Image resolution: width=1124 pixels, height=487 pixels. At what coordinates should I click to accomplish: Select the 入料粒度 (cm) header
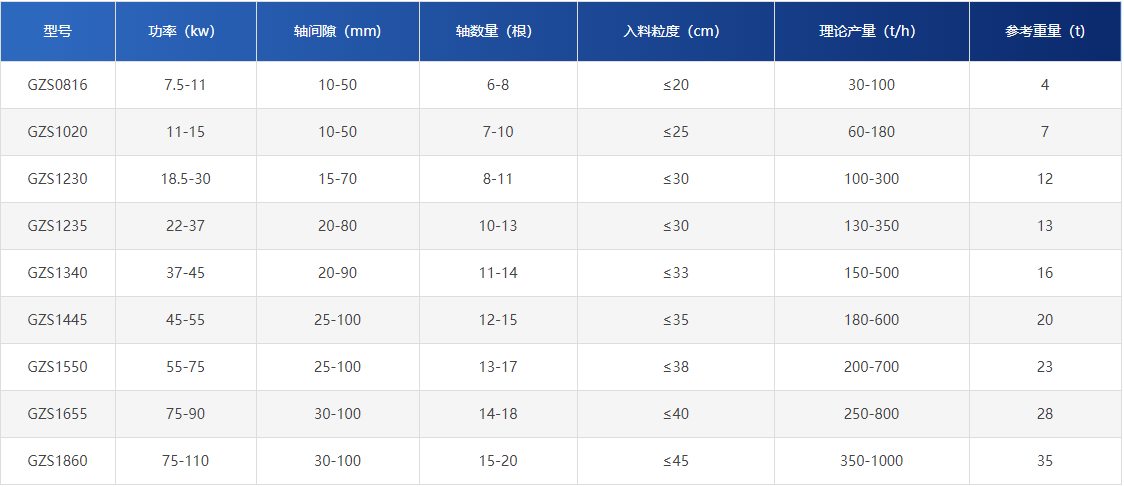pyautogui.click(x=676, y=31)
